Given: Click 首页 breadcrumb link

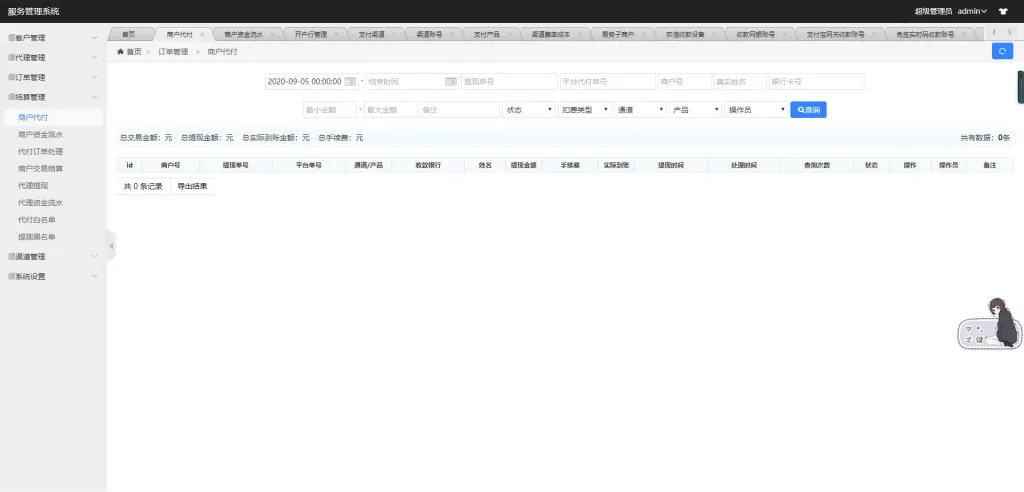Looking at the screenshot, I should pyautogui.click(x=134, y=52).
